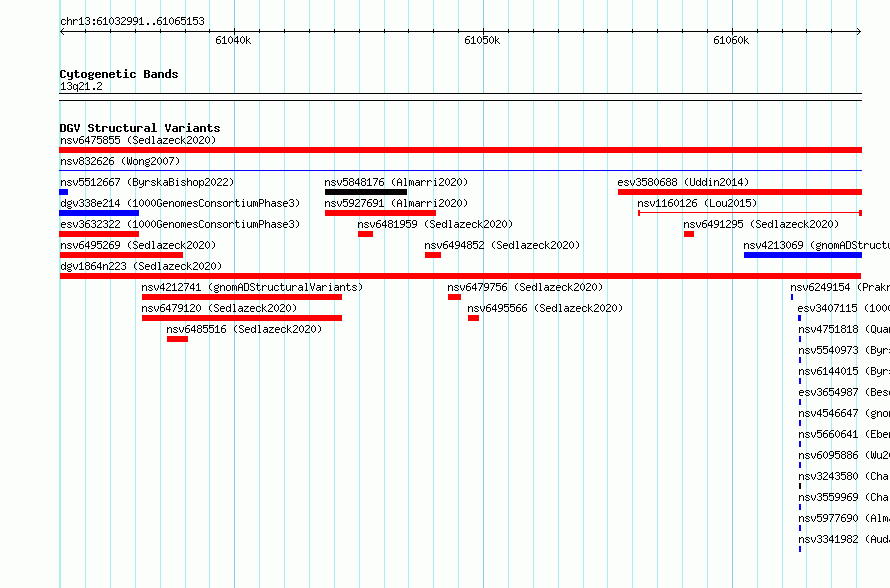The width and height of the screenshot is (890, 588).
Task: Select the nsv6475855 red variant bar
Action: (460, 150)
